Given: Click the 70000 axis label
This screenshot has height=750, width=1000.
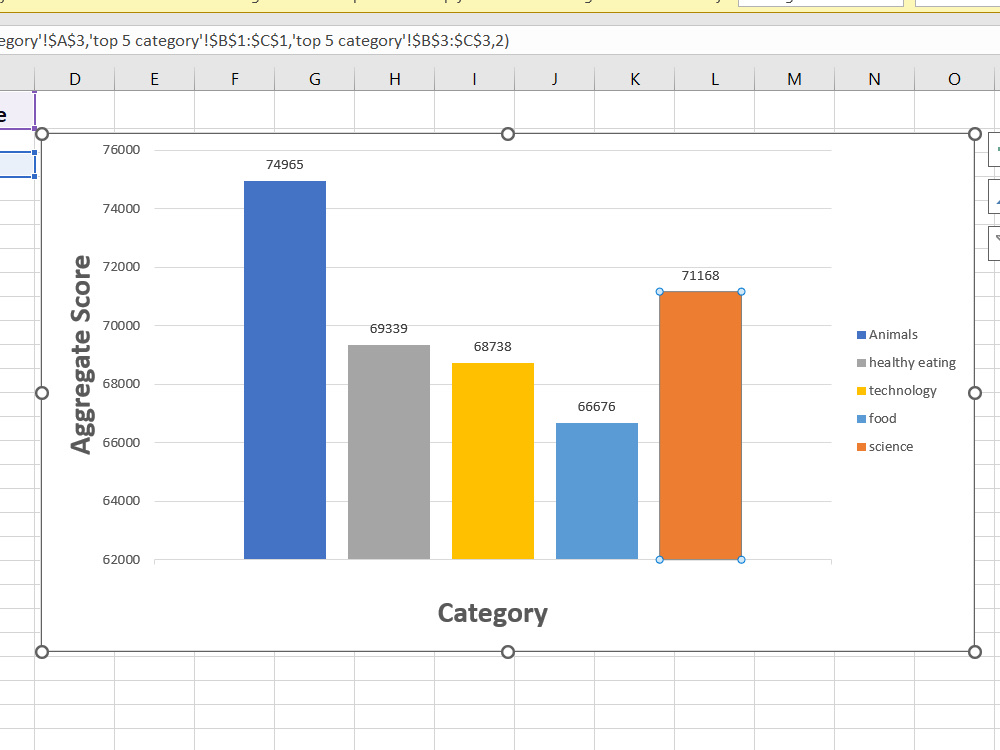Looking at the screenshot, I should (121, 325).
